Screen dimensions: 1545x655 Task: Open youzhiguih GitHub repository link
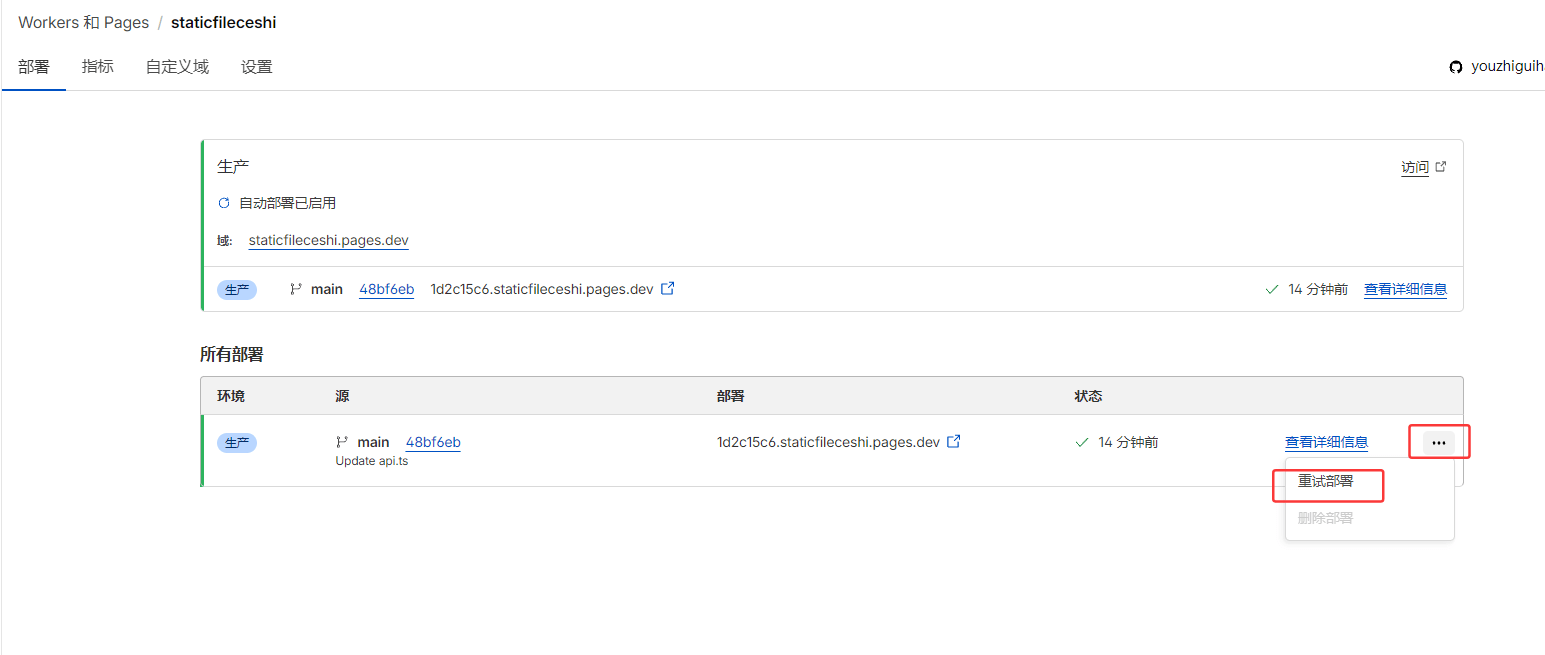click(1508, 67)
